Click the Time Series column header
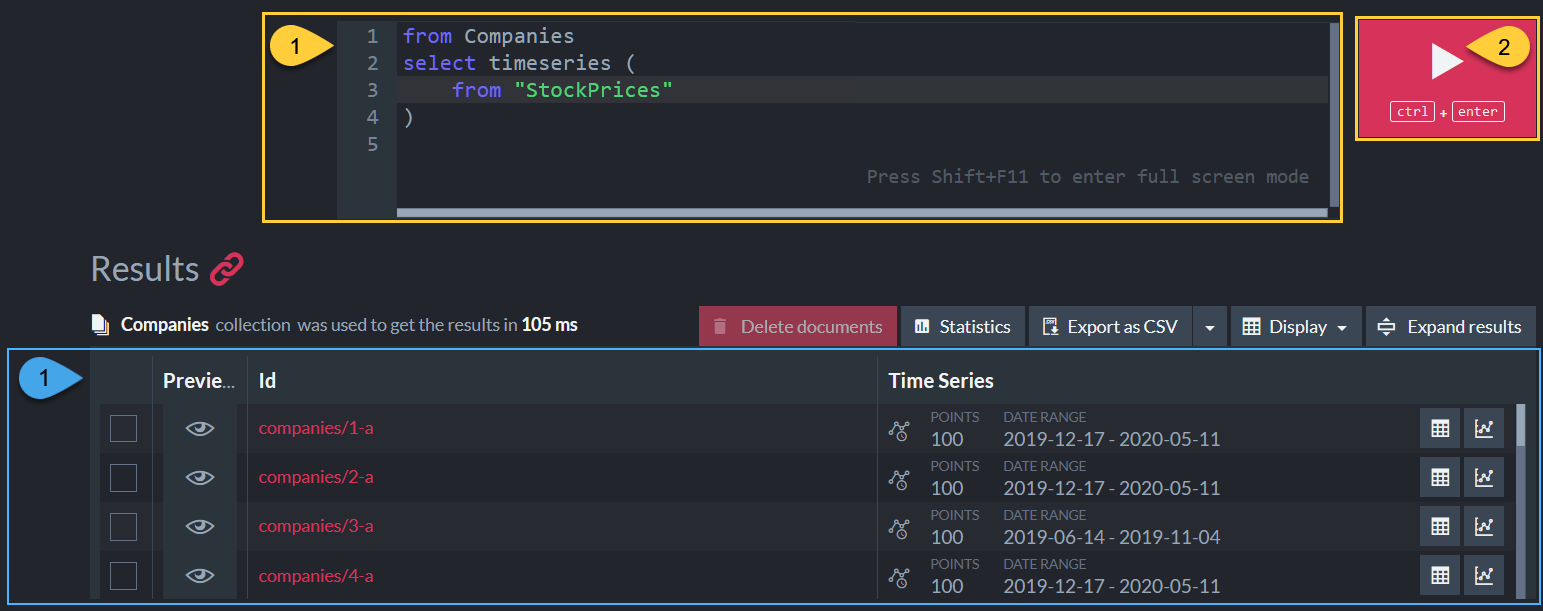Screen dimensions: 1543x611 [941, 381]
